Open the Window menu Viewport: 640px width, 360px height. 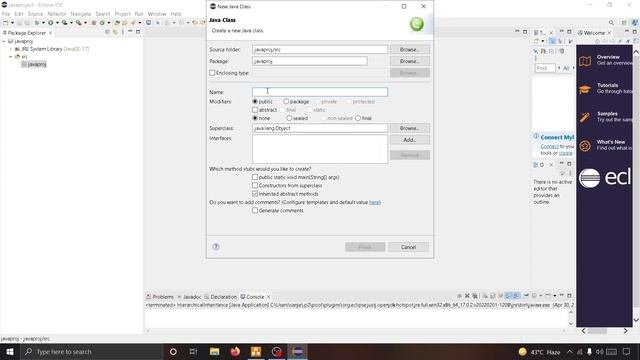[x=157, y=14]
